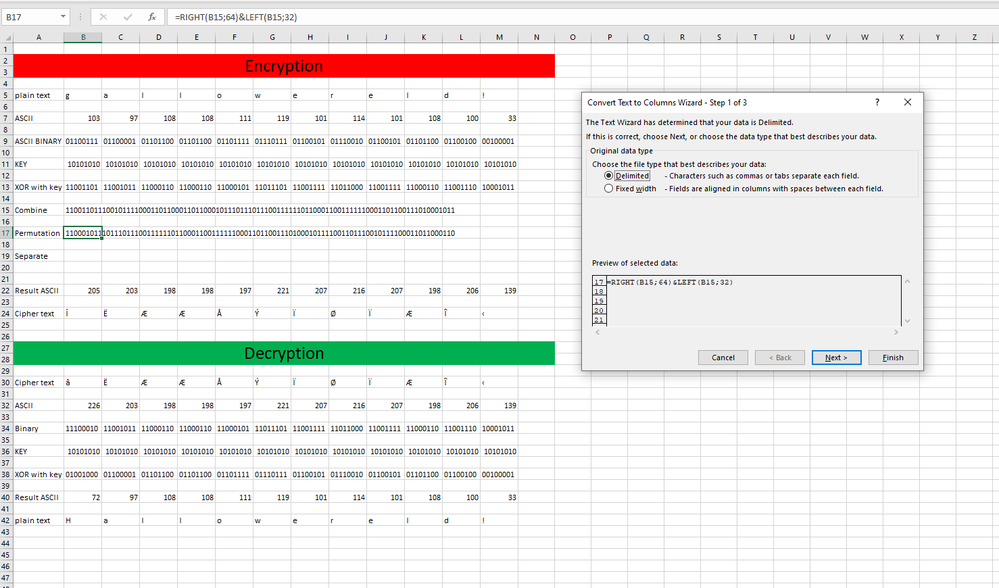
Task: Click the 'plain text' label in row 42
Action: (x=32, y=520)
